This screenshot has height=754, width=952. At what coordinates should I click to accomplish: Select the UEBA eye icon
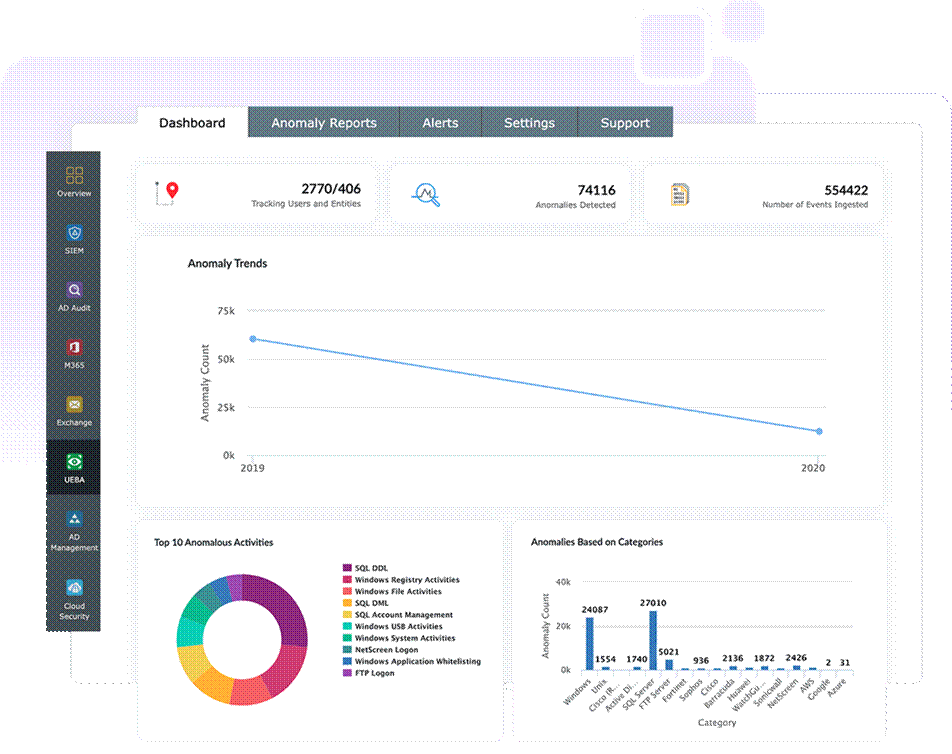pos(74,463)
